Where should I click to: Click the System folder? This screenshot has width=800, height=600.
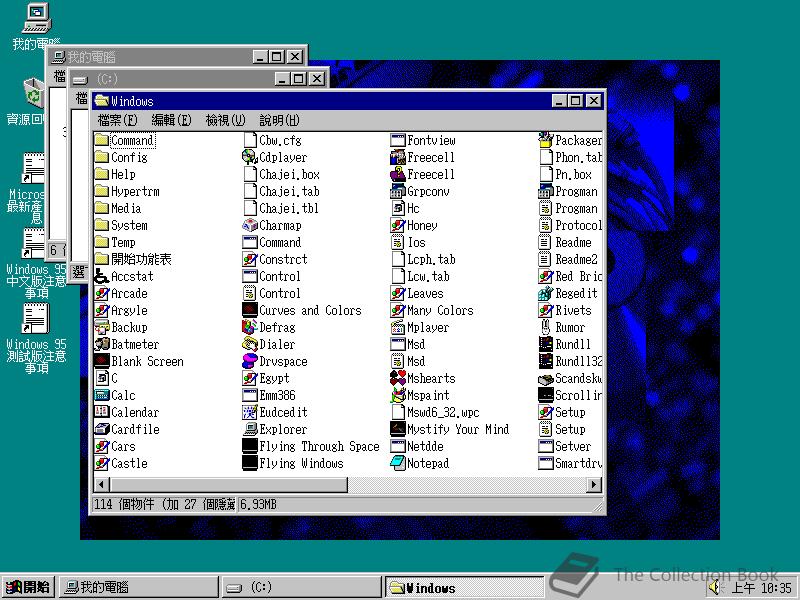point(121,225)
